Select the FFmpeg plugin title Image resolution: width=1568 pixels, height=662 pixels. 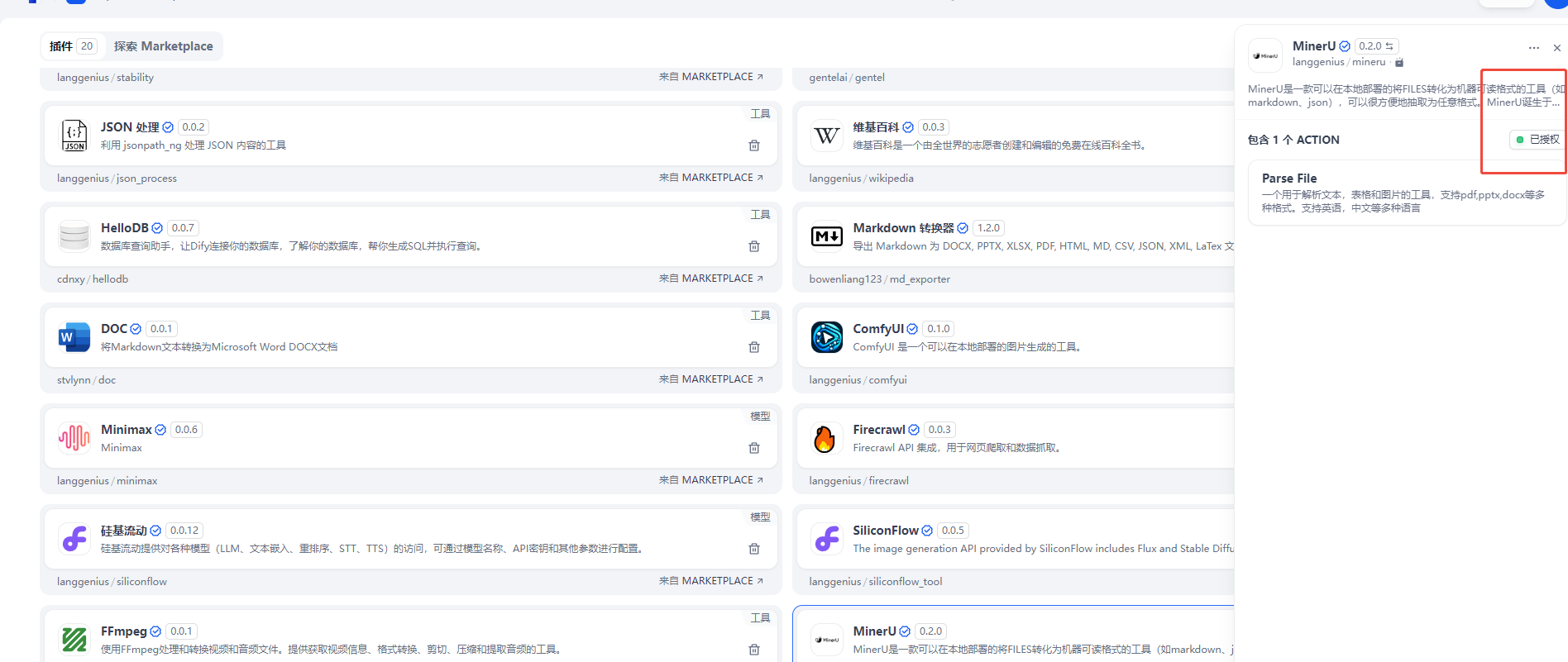124,631
